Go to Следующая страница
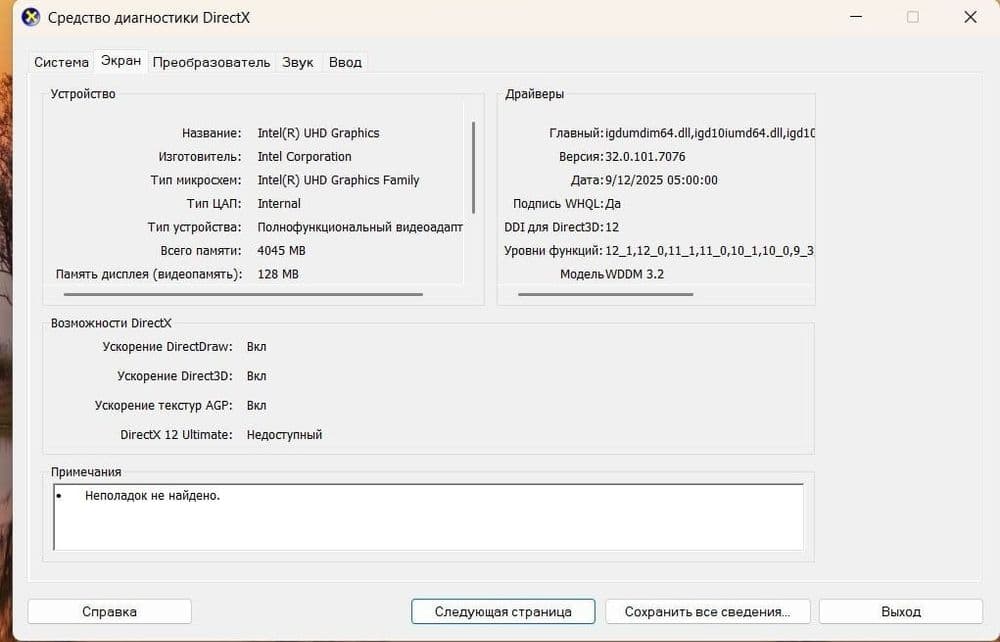Image resolution: width=1000 pixels, height=642 pixels. pos(503,611)
